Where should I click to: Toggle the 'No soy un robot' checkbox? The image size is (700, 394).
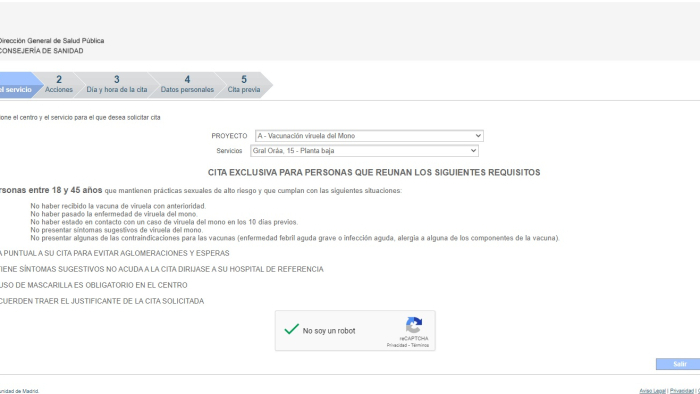pyautogui.click(x=292, y=330)
